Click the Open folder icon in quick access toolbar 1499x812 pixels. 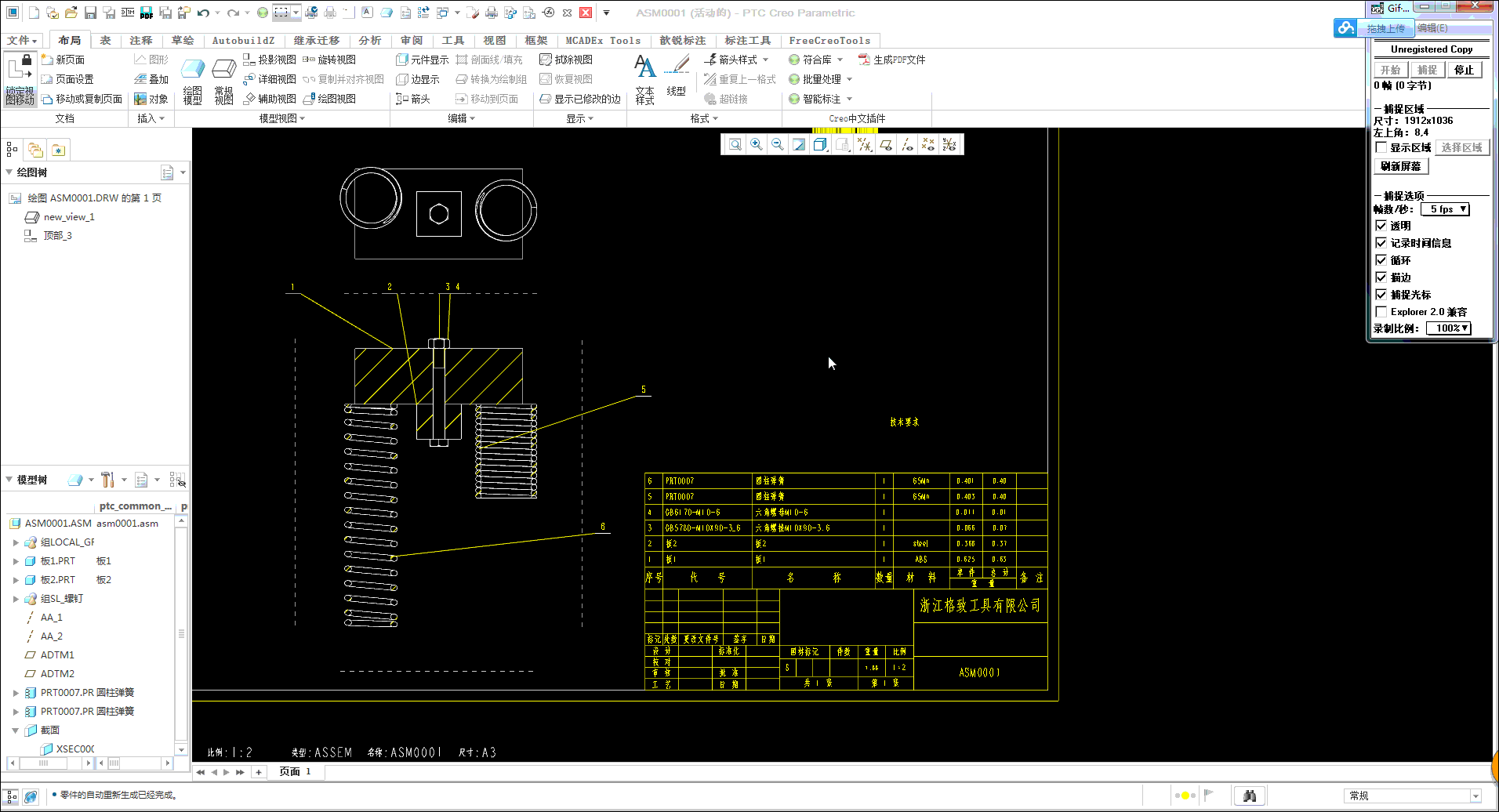71,13
